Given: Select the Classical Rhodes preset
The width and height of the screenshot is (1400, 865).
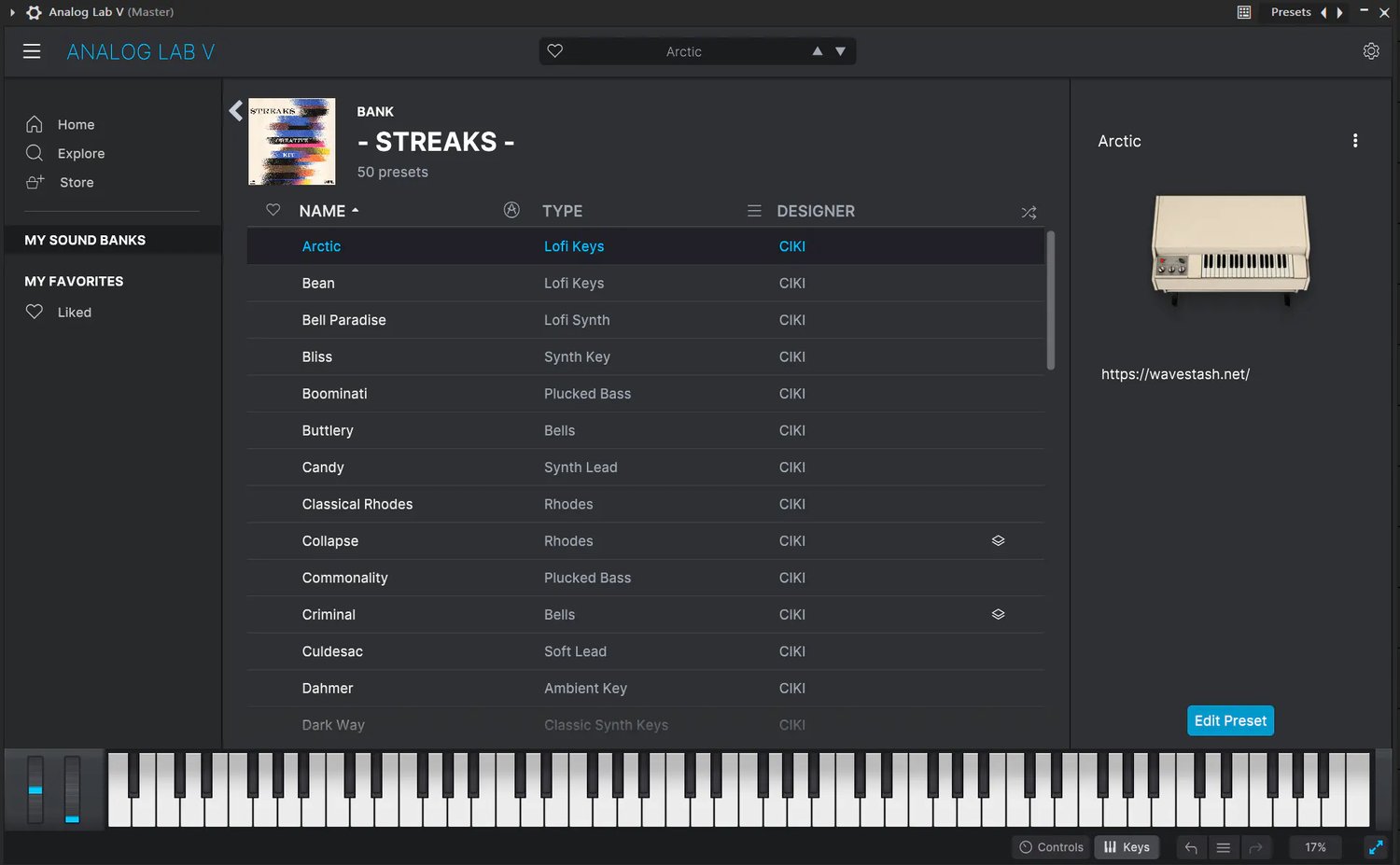Looking at the screenshot, I should pos(357,504).
